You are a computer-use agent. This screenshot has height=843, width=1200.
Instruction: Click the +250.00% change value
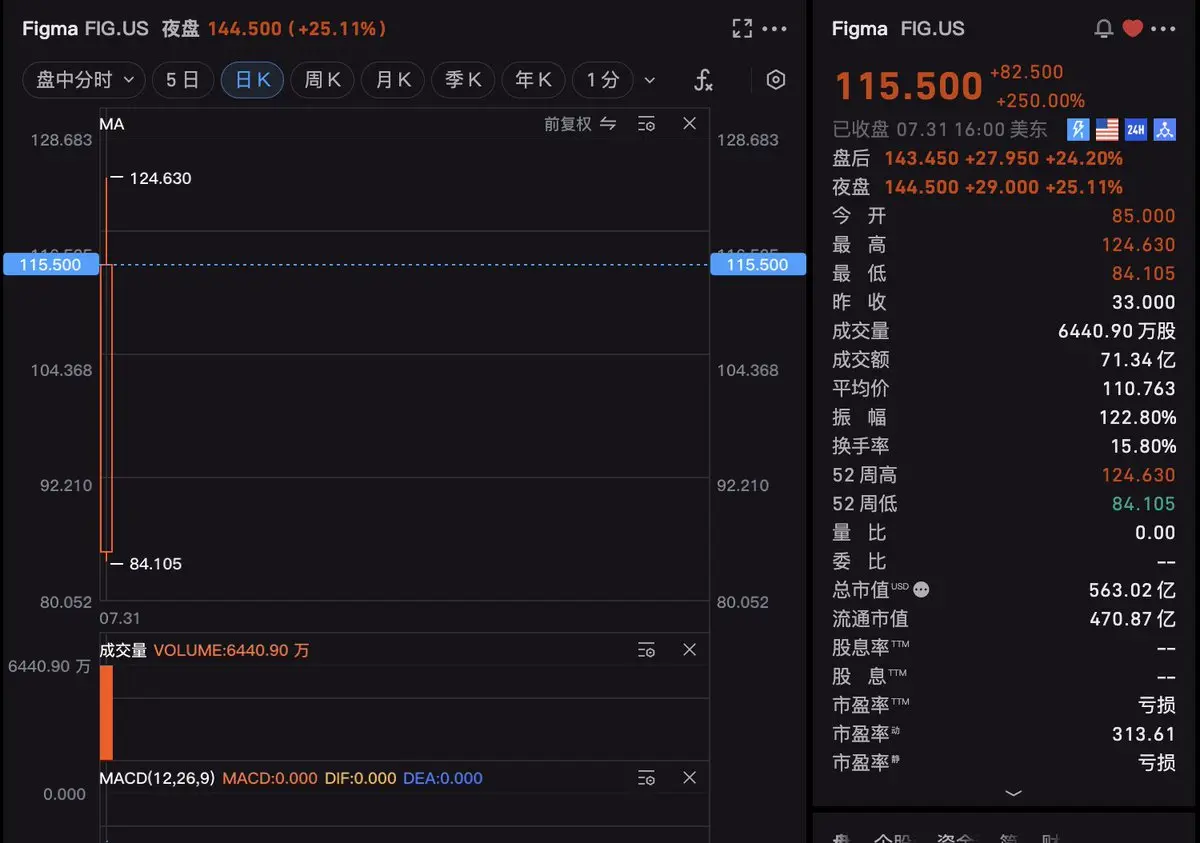1040,101
